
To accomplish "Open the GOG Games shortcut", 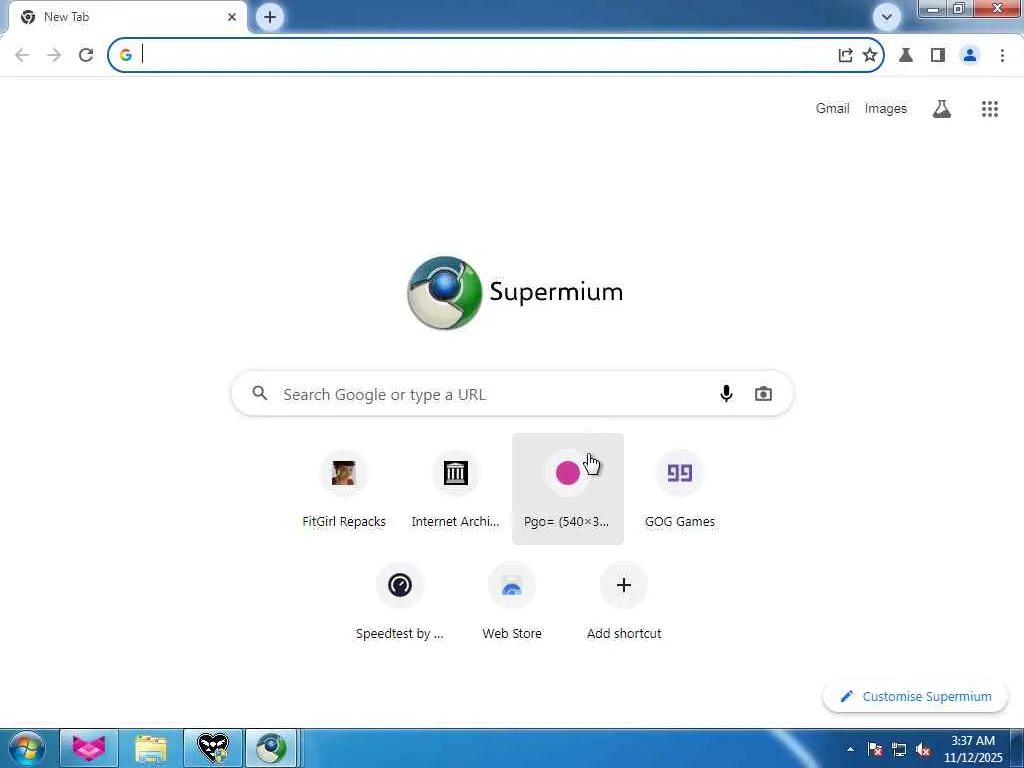I will point(680,488).
